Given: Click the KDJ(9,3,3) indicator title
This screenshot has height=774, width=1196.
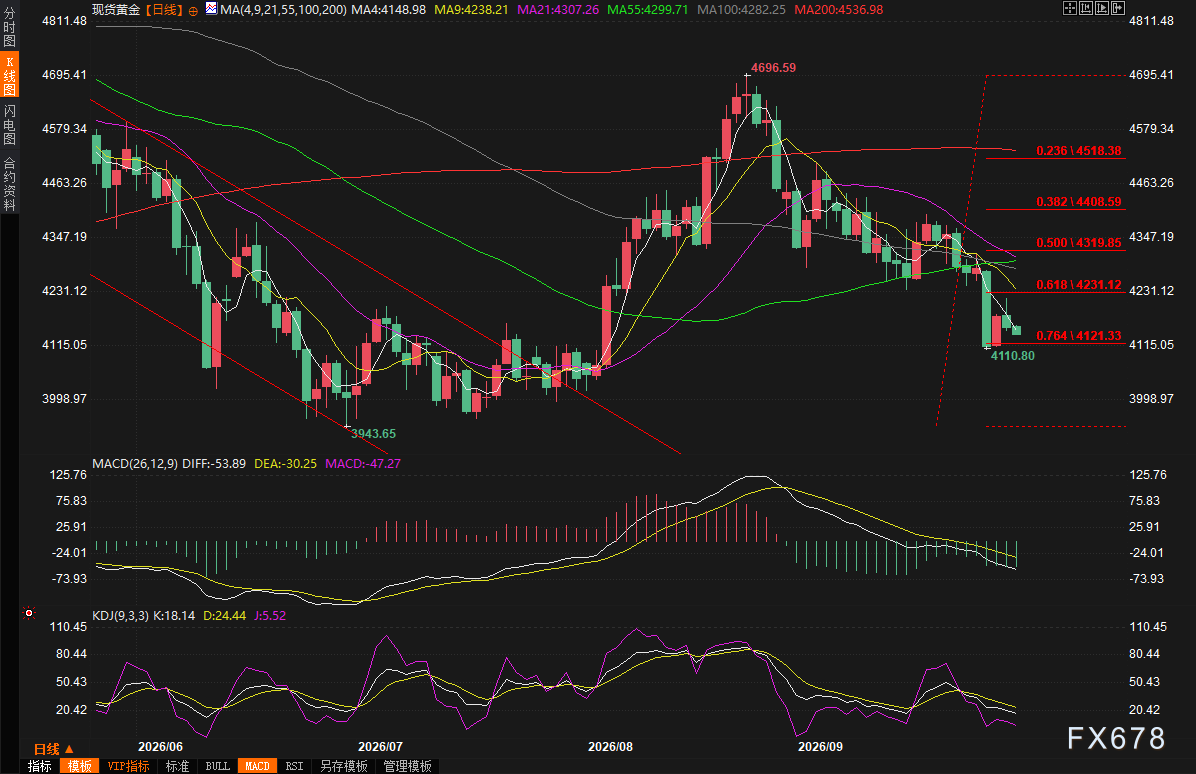Looking at the screenshot, I should pyautogui.click(x=121, y=615).
